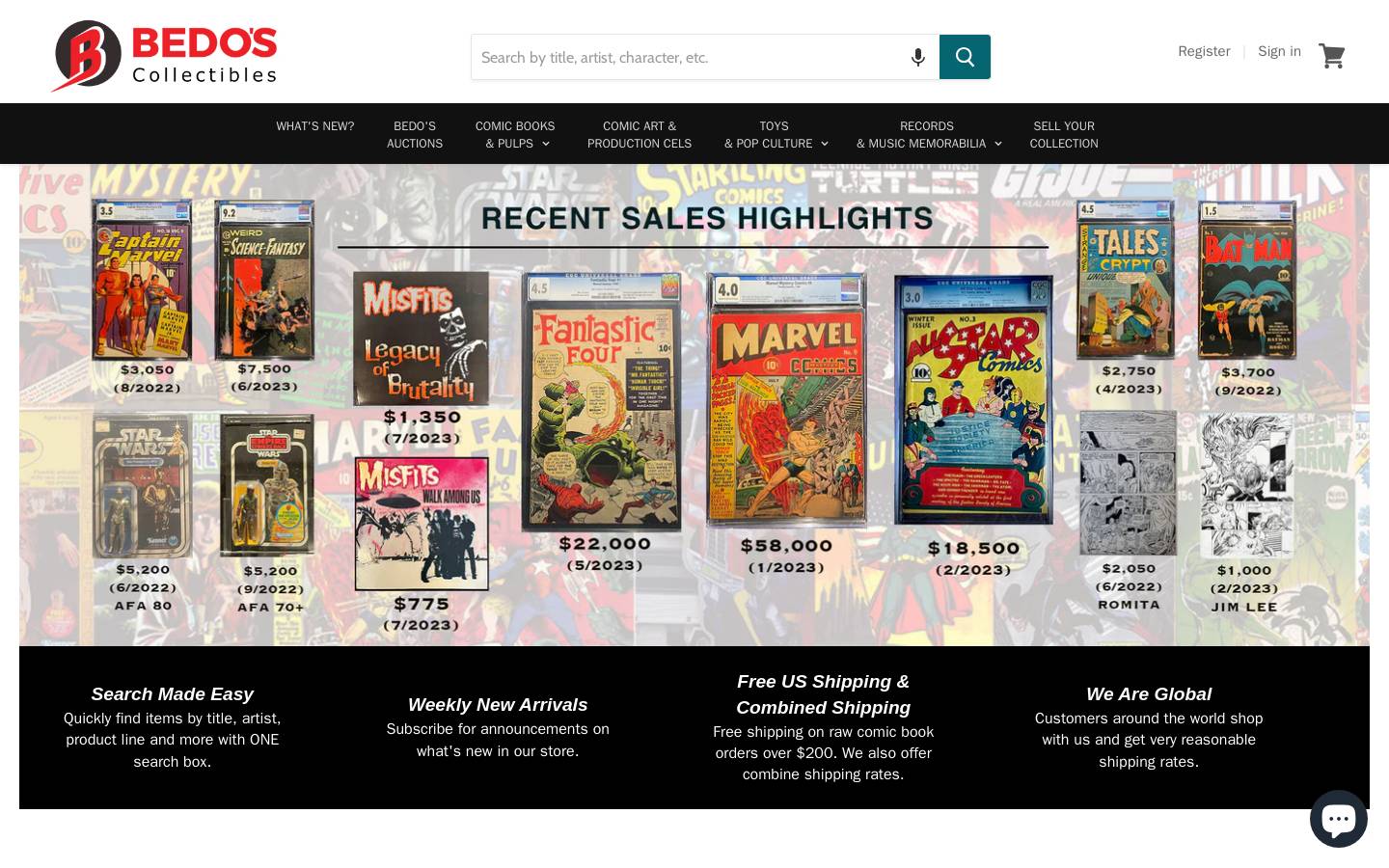Click Tales from the Crypt comic
This screenshot has height=868, width=1389.
coord(1126,279)
